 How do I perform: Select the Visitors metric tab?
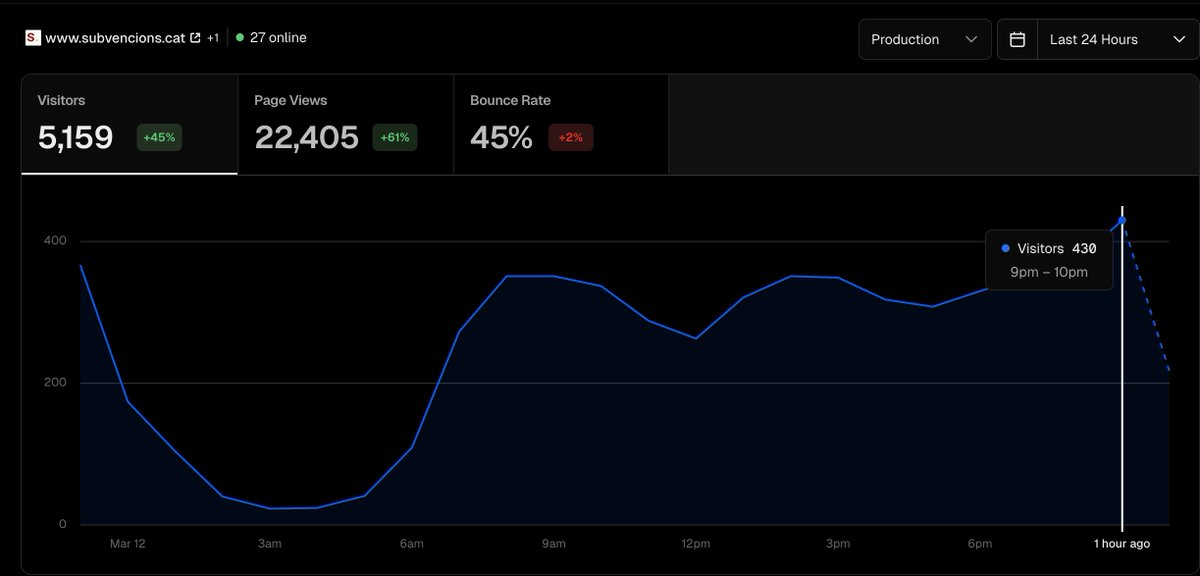(x=130, y=124)
